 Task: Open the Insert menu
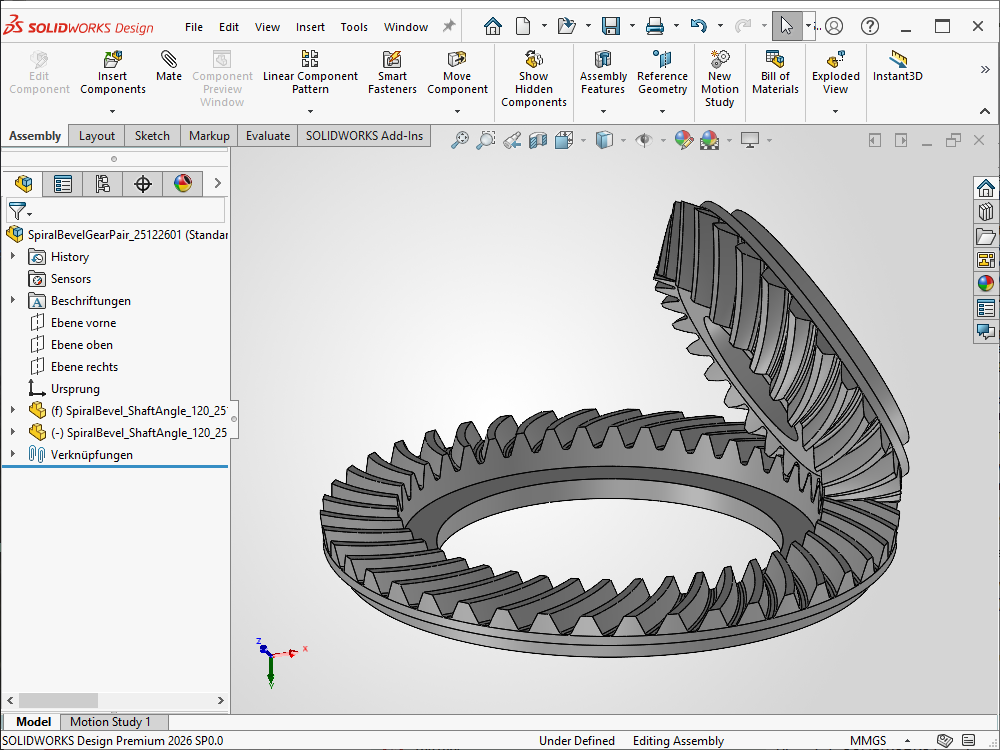click(310, 27)
